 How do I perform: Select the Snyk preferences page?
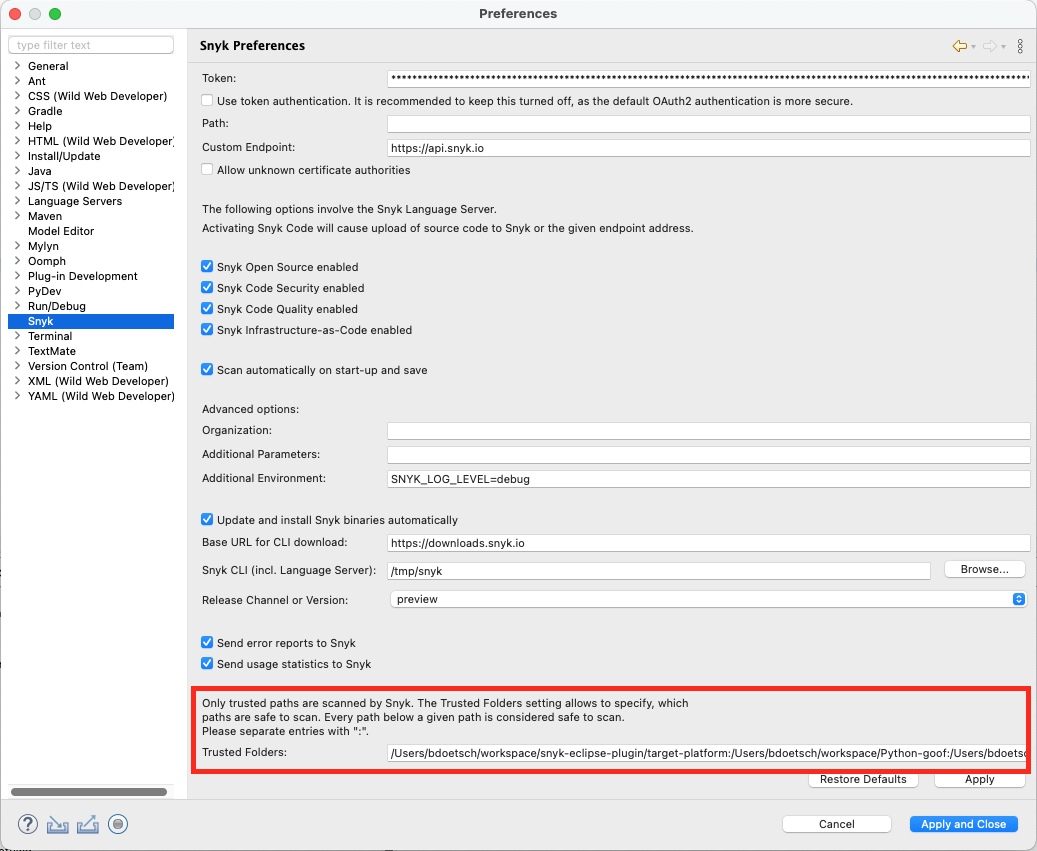pyautogui.click(x=41, y=321)
